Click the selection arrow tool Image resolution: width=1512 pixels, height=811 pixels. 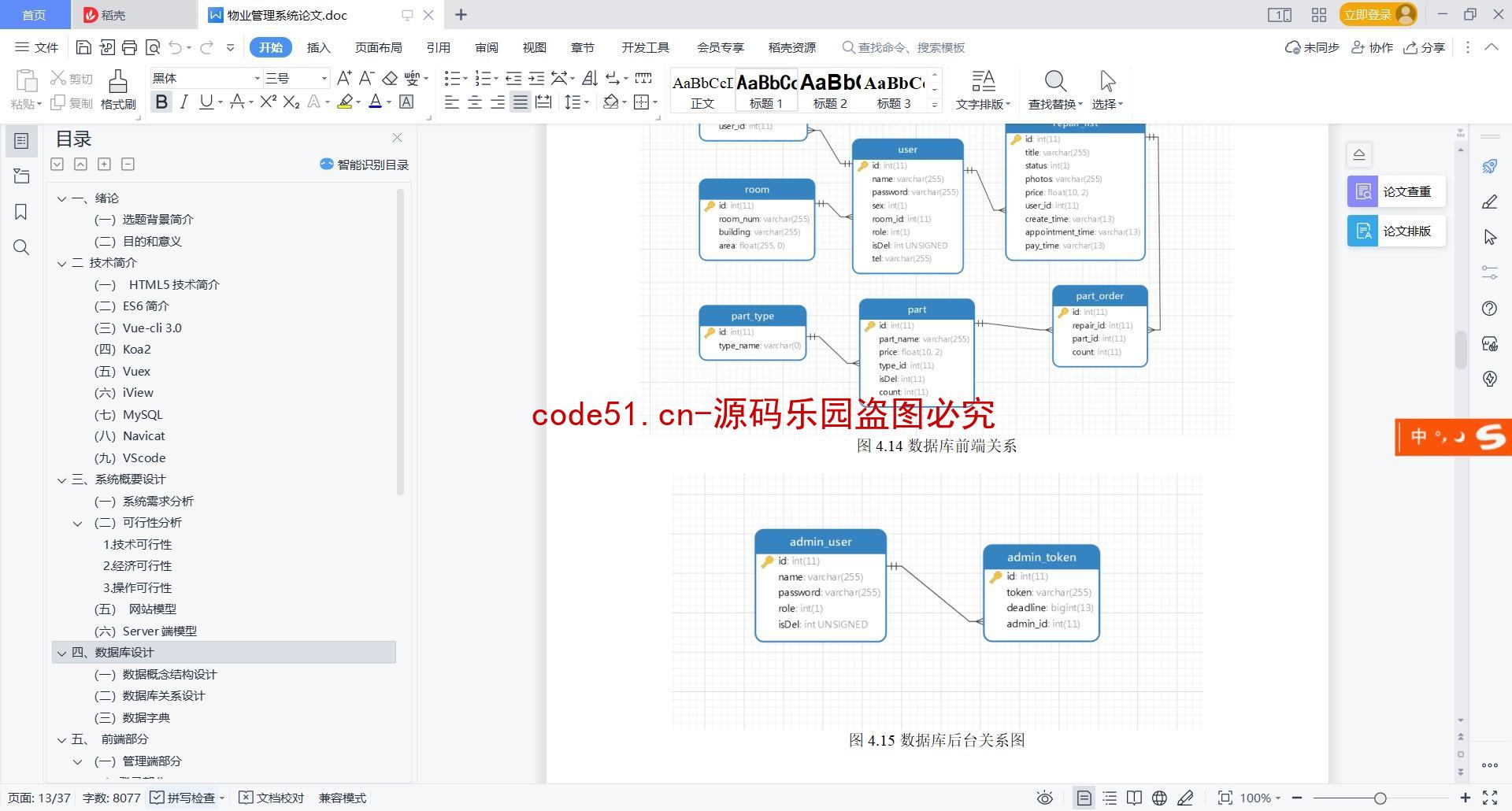coord(1107,81)
